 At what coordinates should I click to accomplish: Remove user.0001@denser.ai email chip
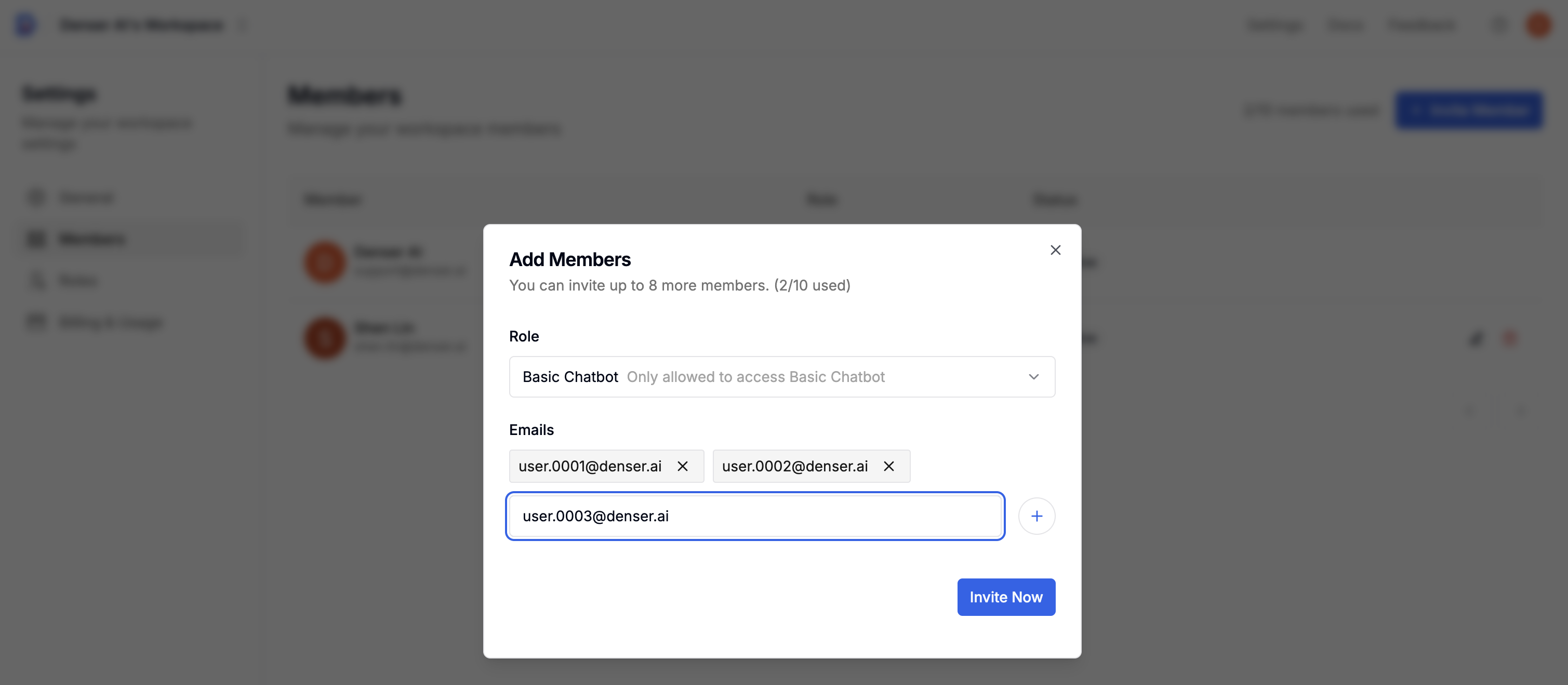tap(682, 466)
